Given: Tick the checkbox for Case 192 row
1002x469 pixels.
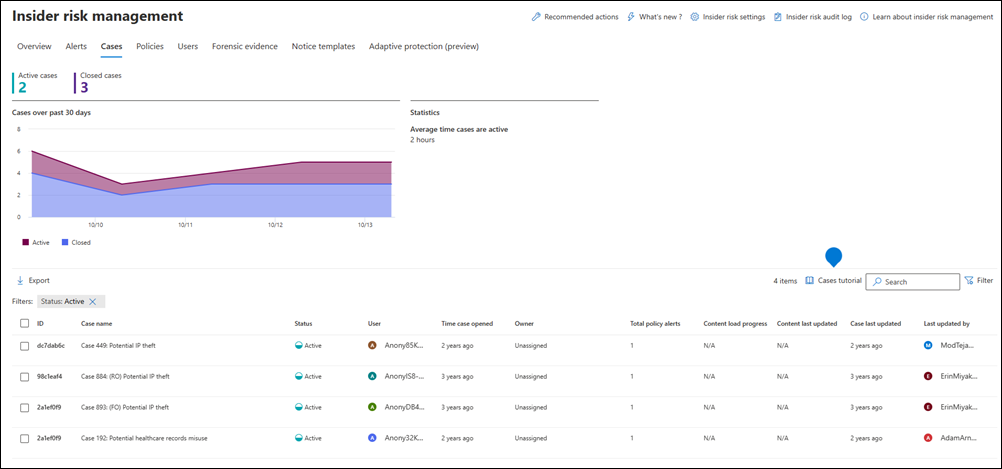Looking at the screenshot, I should pos(24,438).
